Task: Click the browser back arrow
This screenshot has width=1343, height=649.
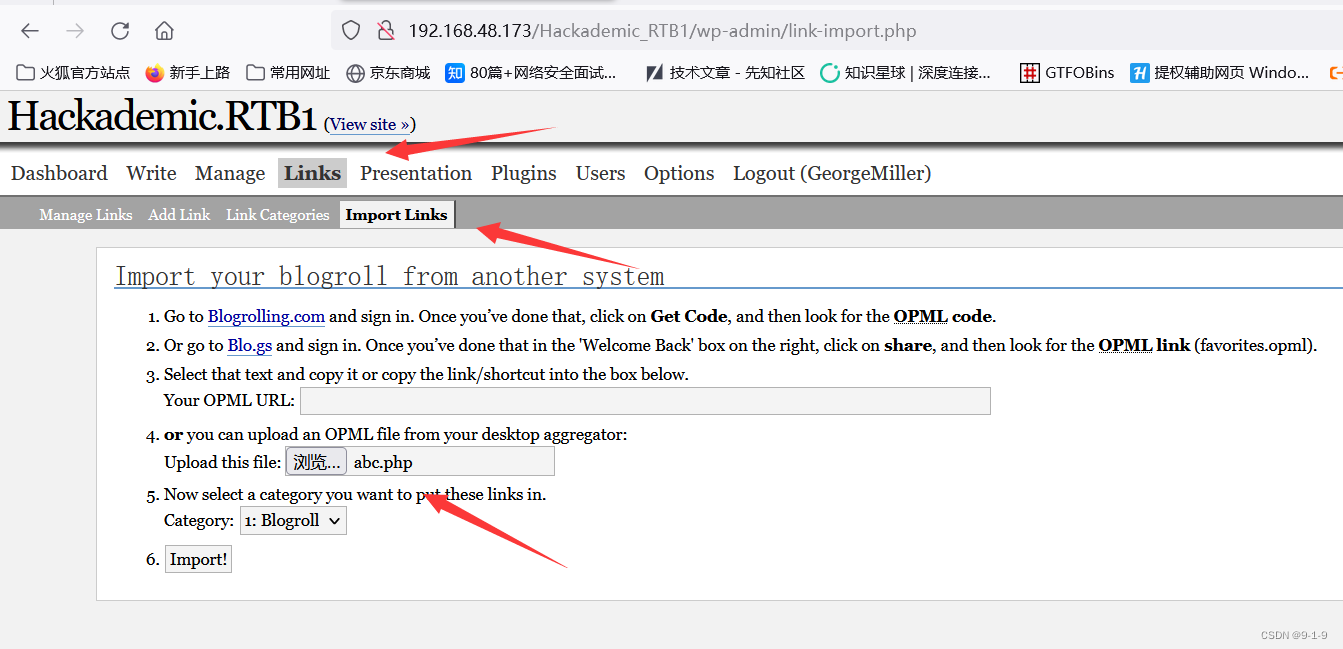Action: [29, 31]
